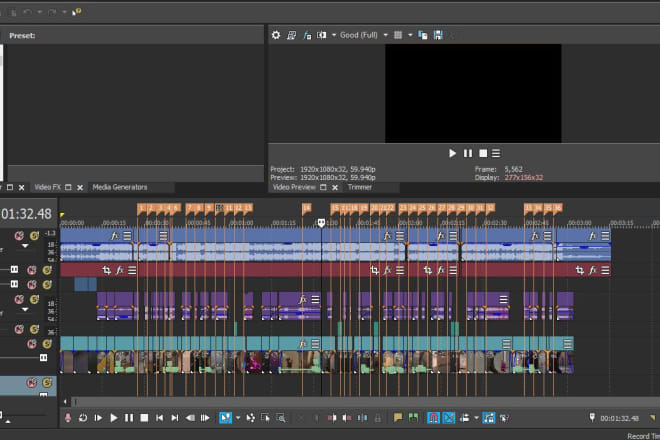Click the Split event icon
The height and width of the screenshot is (440, 660).
tap(362, 418)
